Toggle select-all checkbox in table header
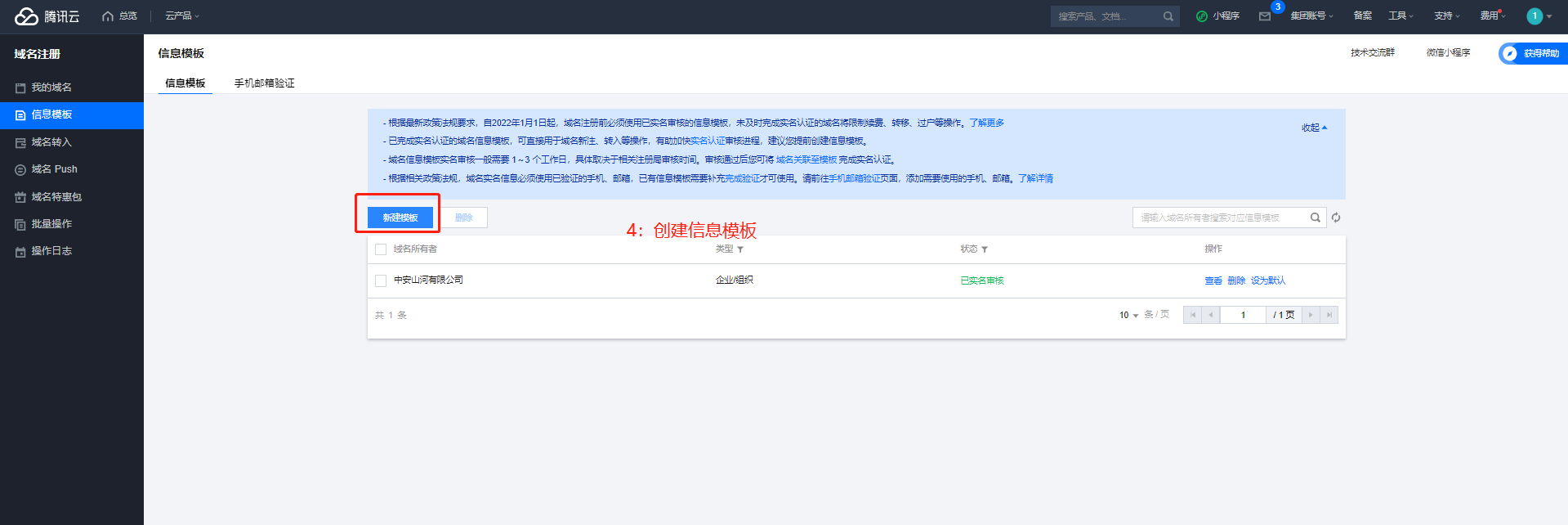Screen dimensions: 1568x525 (381, 249)
